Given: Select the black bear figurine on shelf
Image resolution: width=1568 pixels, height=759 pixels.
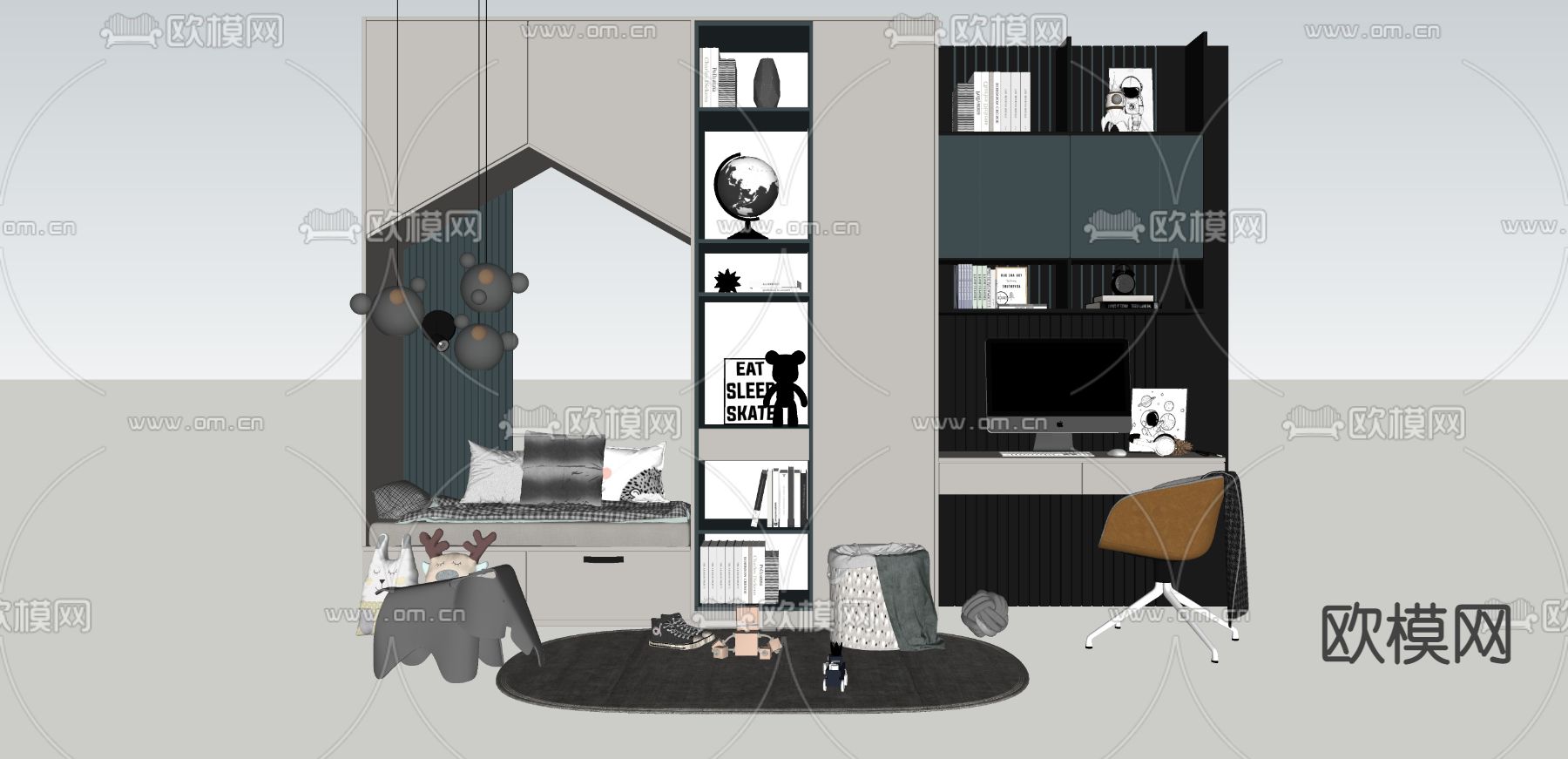Looking at the screenshot, I should coord(785,388).
